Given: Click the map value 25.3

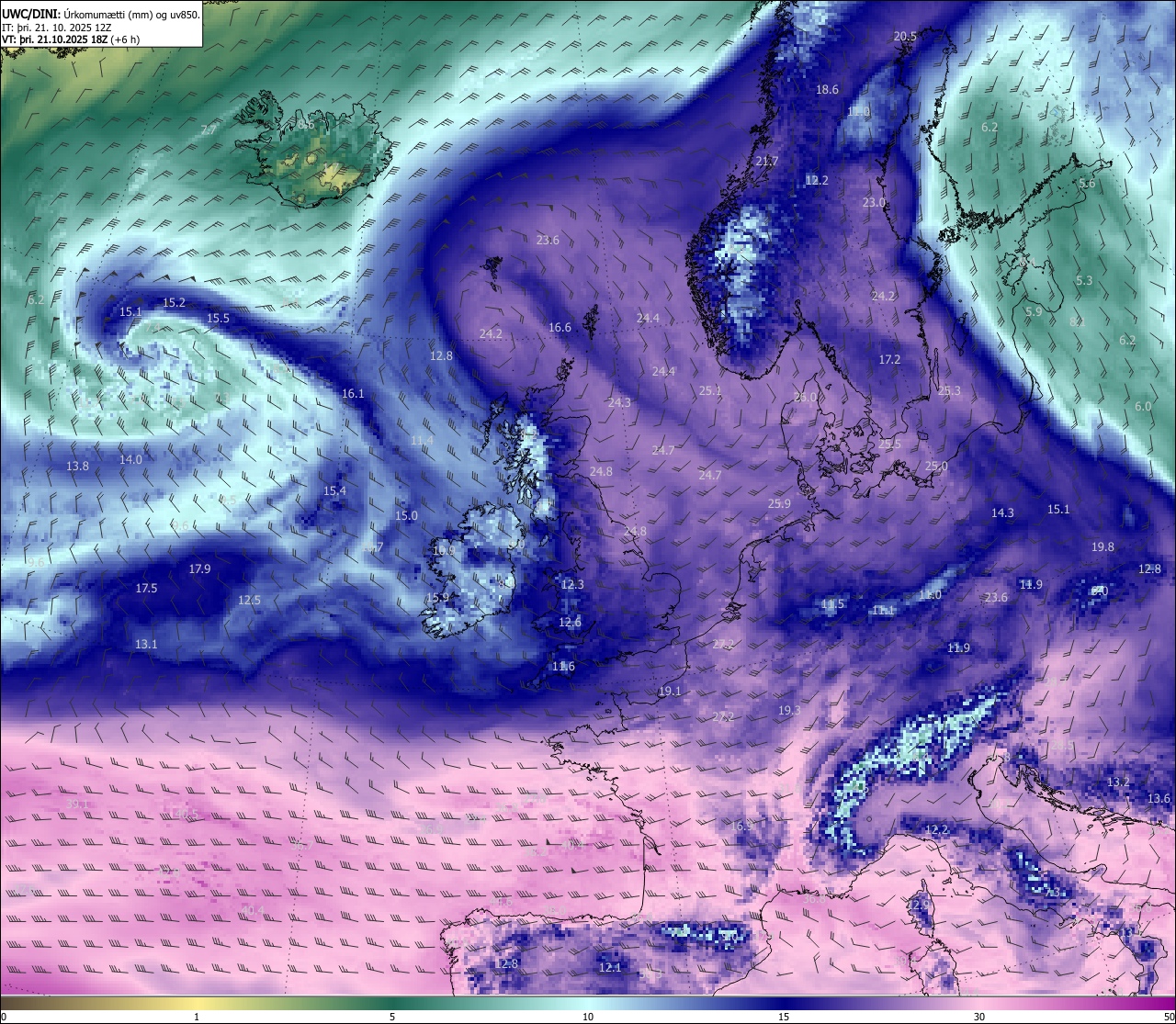Looking at the screenshot, I should [949, 391].
